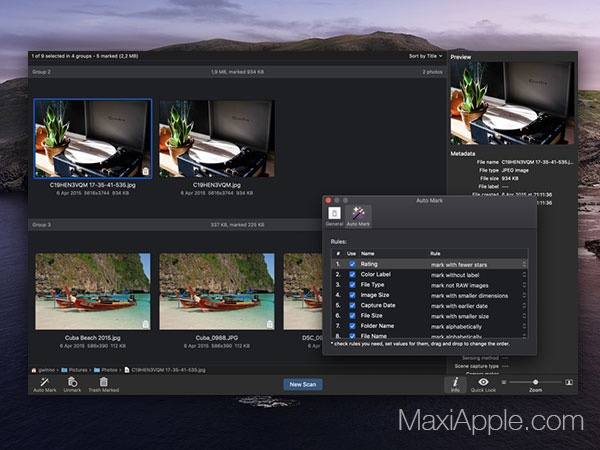This screenshot has height=450, width=600.
Task: Click the 'File size 934 KB' metadata value
Action: [x=510, y=178]
